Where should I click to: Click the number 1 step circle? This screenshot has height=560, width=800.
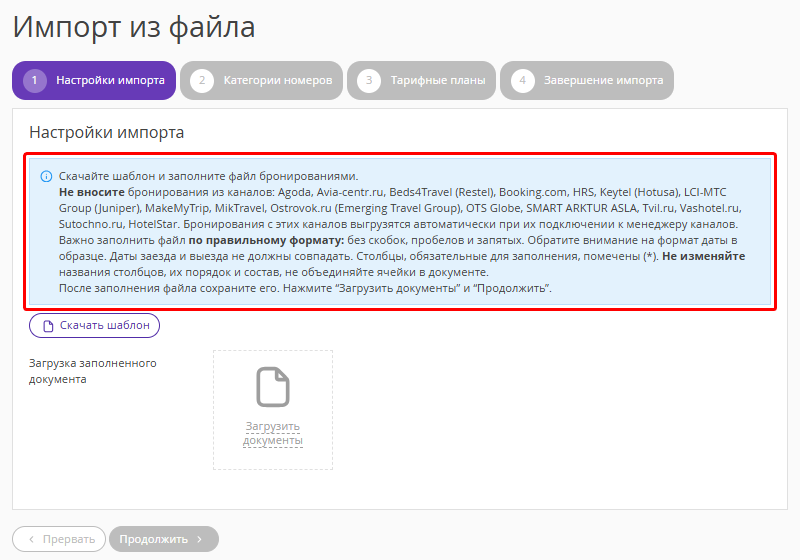pyautogui.click(x=35, y=81)
